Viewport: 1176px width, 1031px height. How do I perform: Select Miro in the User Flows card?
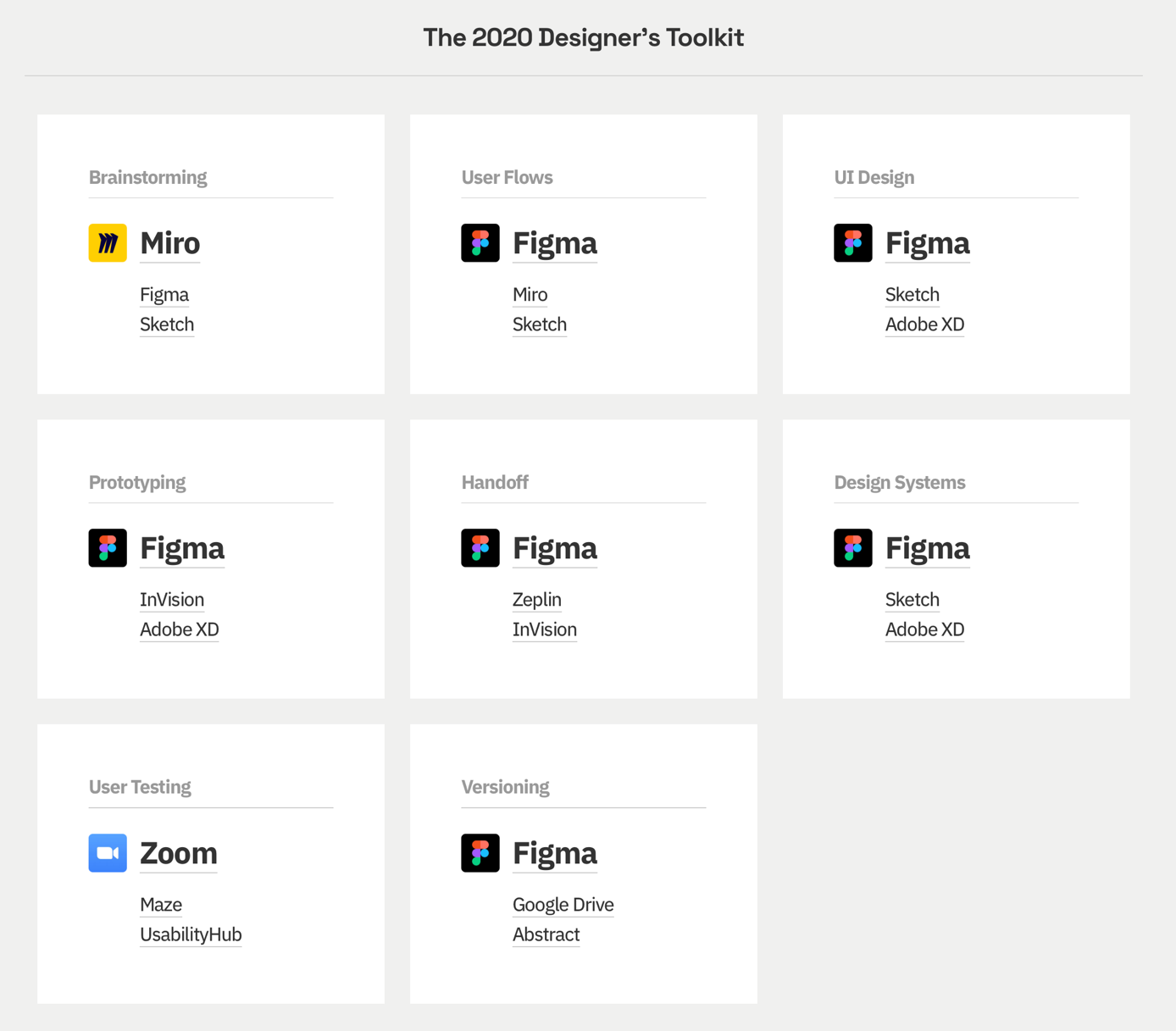(x=530, y=295)
